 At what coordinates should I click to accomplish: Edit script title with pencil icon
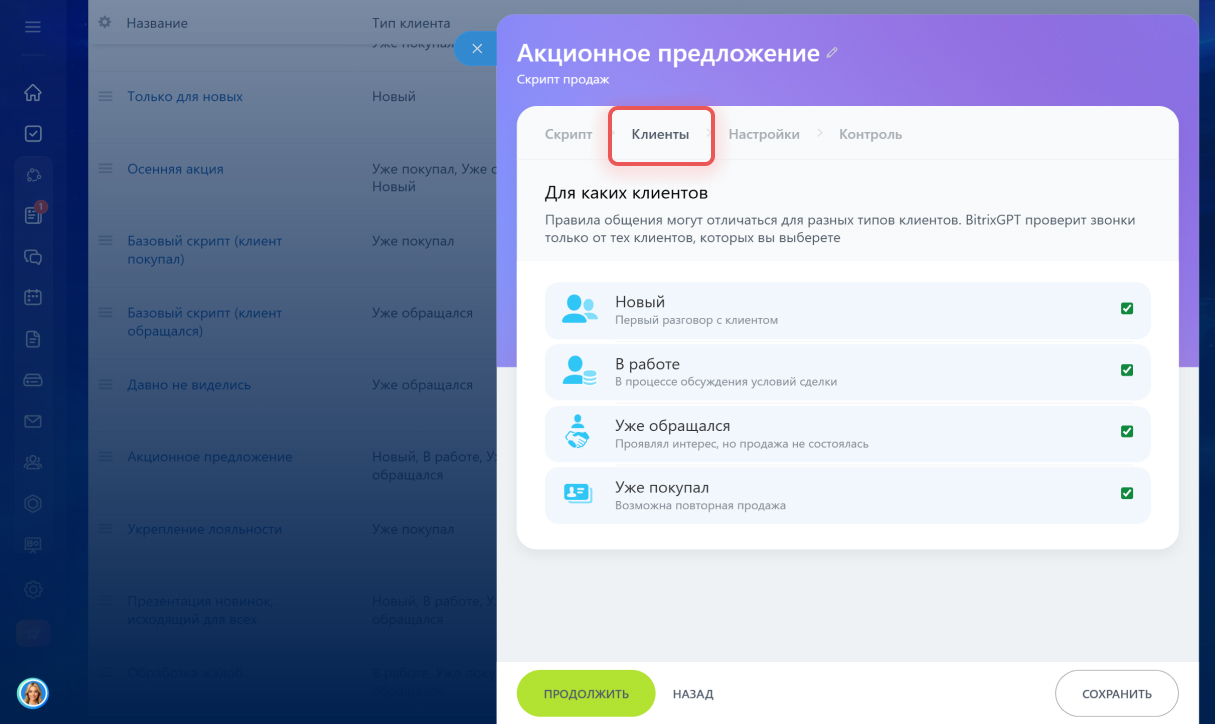coord(832,53)
